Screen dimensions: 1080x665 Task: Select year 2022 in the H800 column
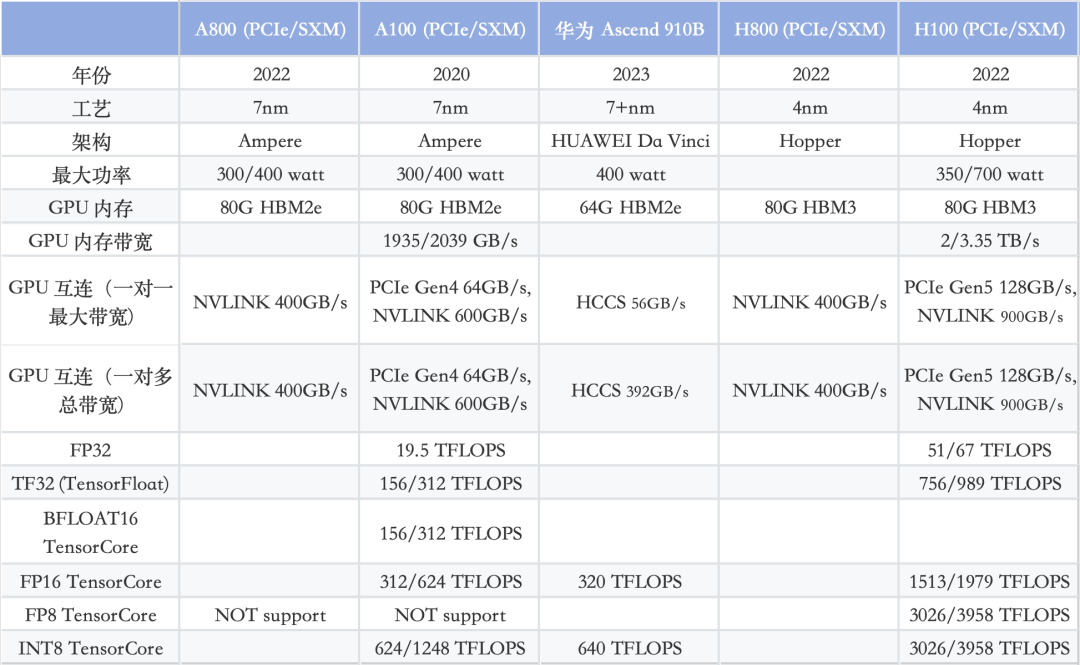[811, 74]
